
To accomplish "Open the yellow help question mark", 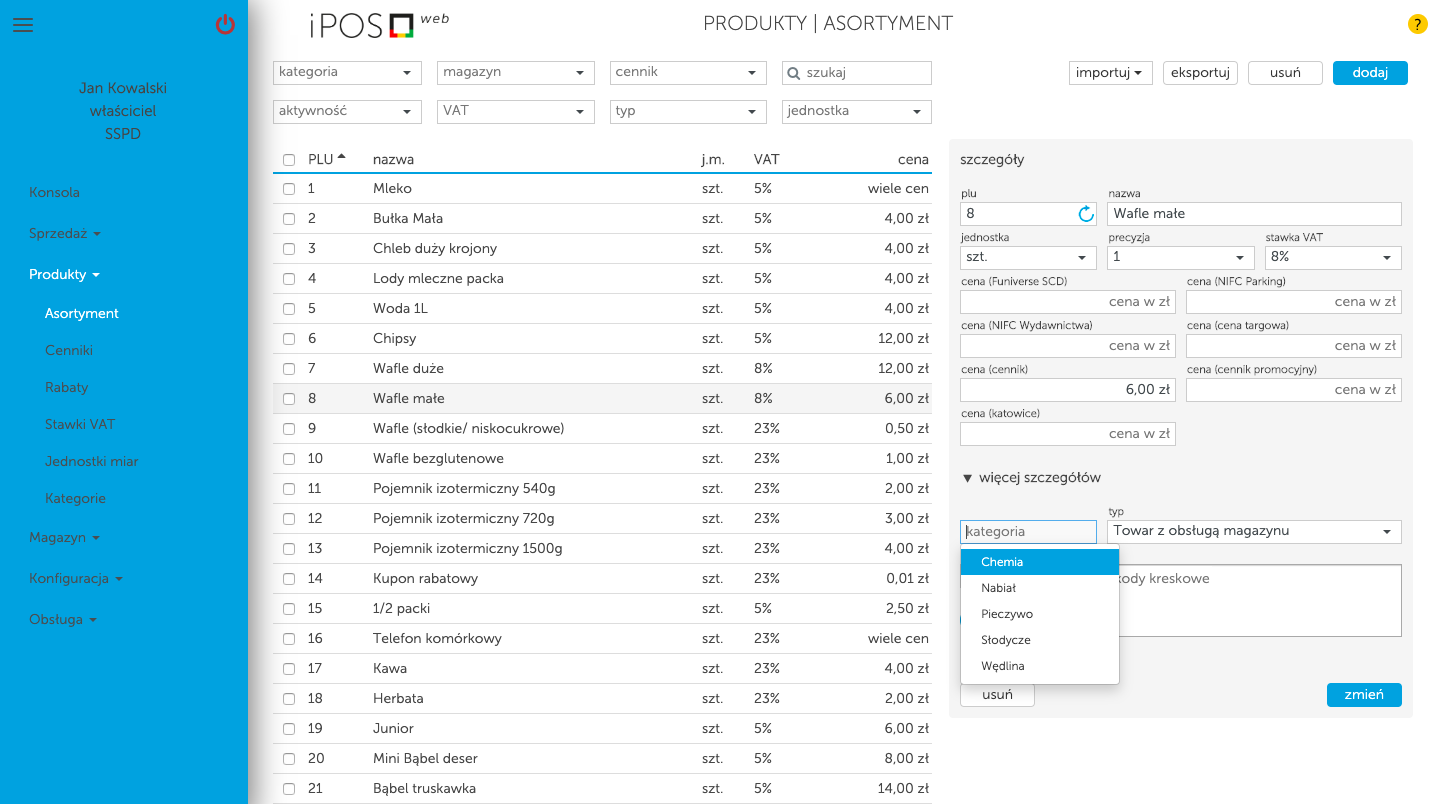I will point(1417,25).
